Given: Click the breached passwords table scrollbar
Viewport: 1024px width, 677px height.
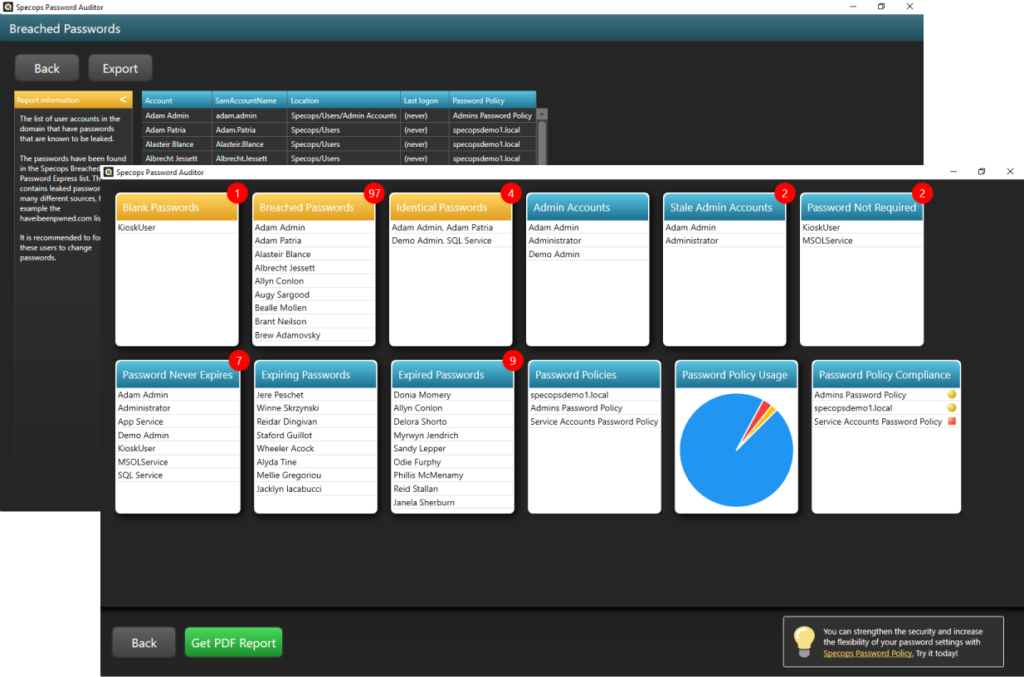Looking at the screenshot, I should click(x=542, y=137).
